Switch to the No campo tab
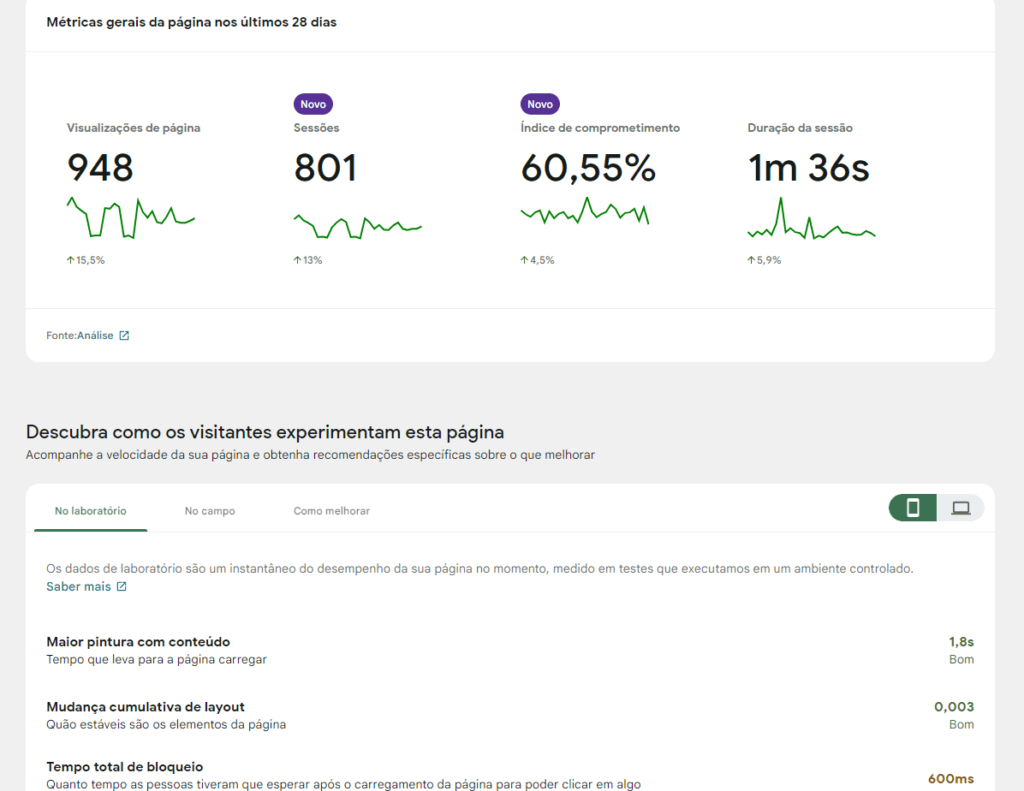 click(x=209, y=510)
